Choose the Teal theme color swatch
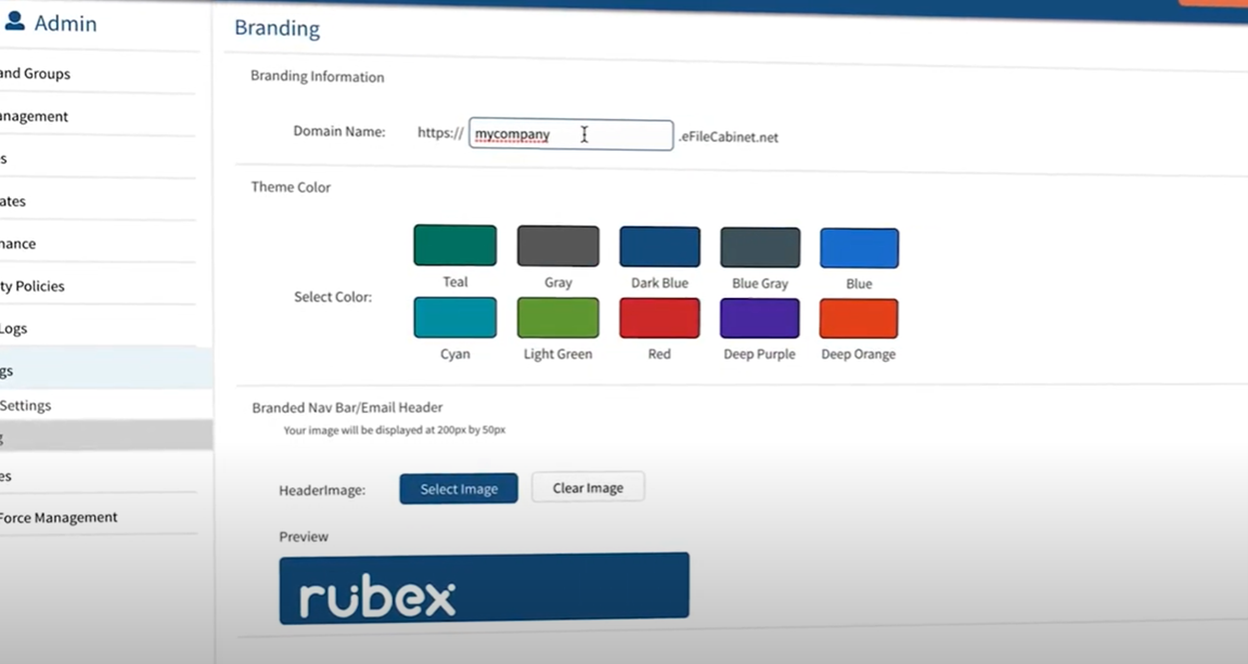The width and height of the screenshot is (1248, 664). point(455,245)
